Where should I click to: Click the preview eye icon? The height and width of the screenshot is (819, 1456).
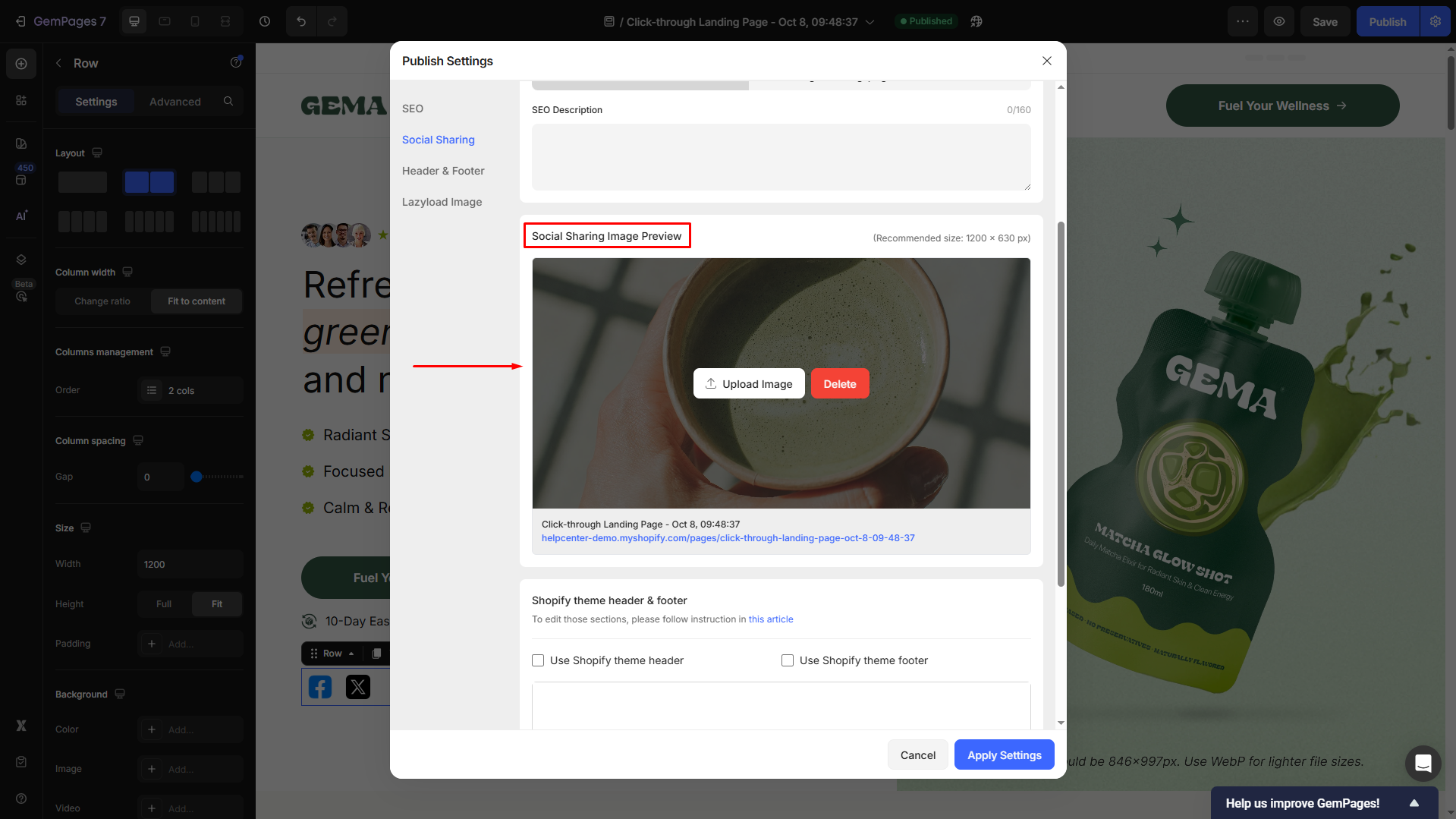[x=1279, y=21]
